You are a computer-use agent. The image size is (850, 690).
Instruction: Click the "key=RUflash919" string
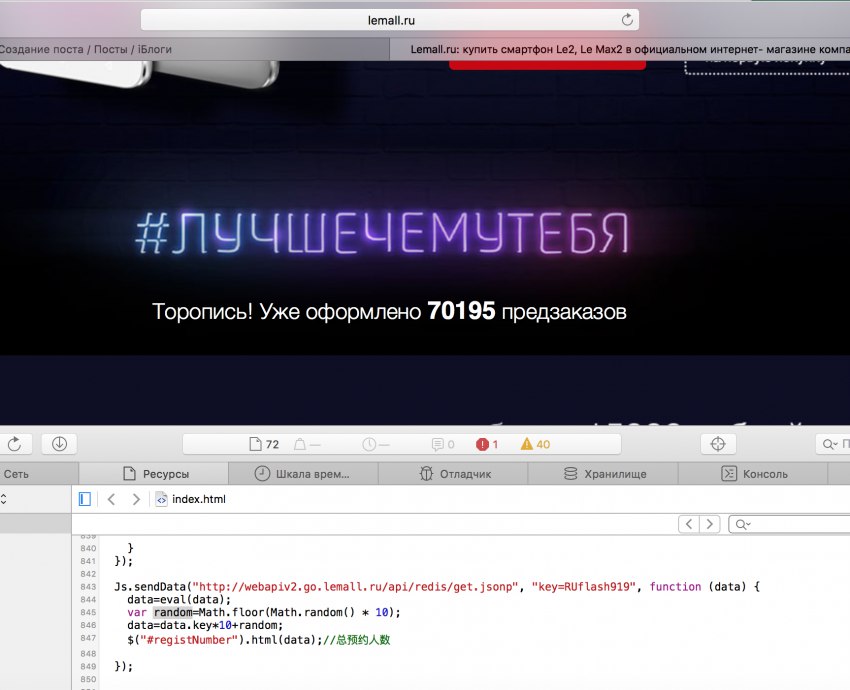584,586
